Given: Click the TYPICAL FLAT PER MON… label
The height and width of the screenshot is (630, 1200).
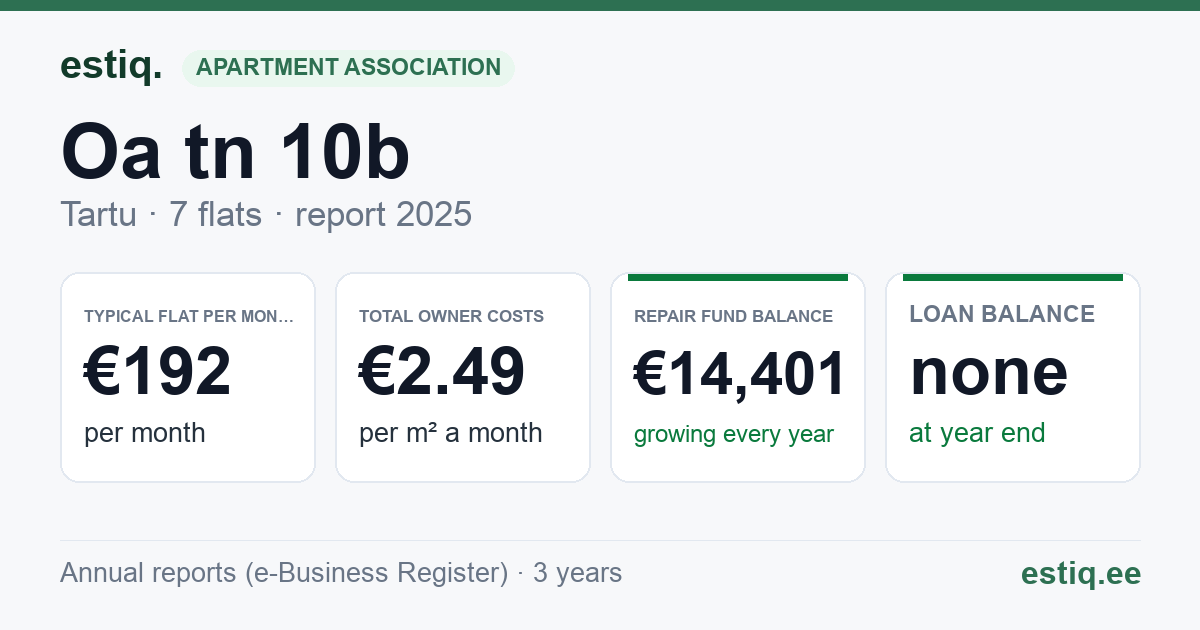Looking at the screenshot, I should (189, 316).
